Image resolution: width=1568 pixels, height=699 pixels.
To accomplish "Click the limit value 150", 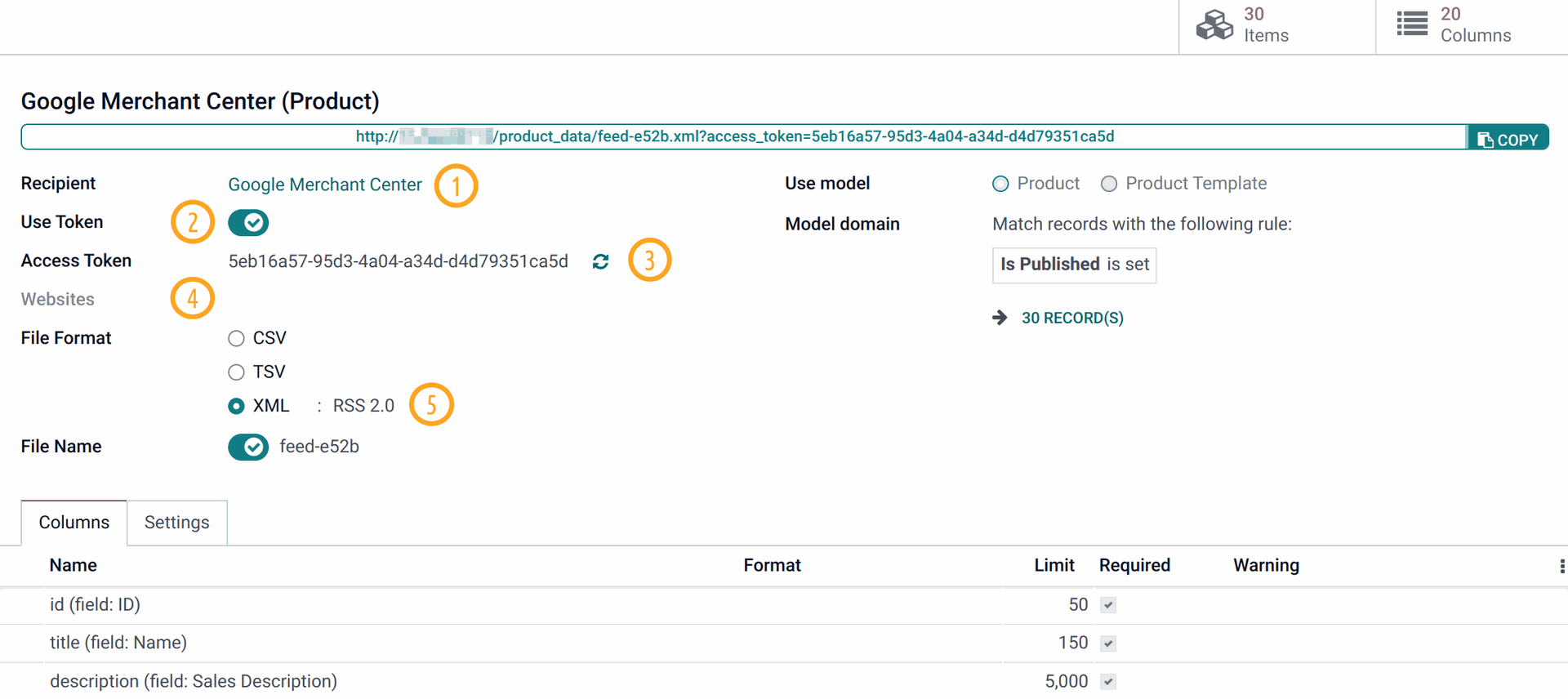I will 1073,643.
